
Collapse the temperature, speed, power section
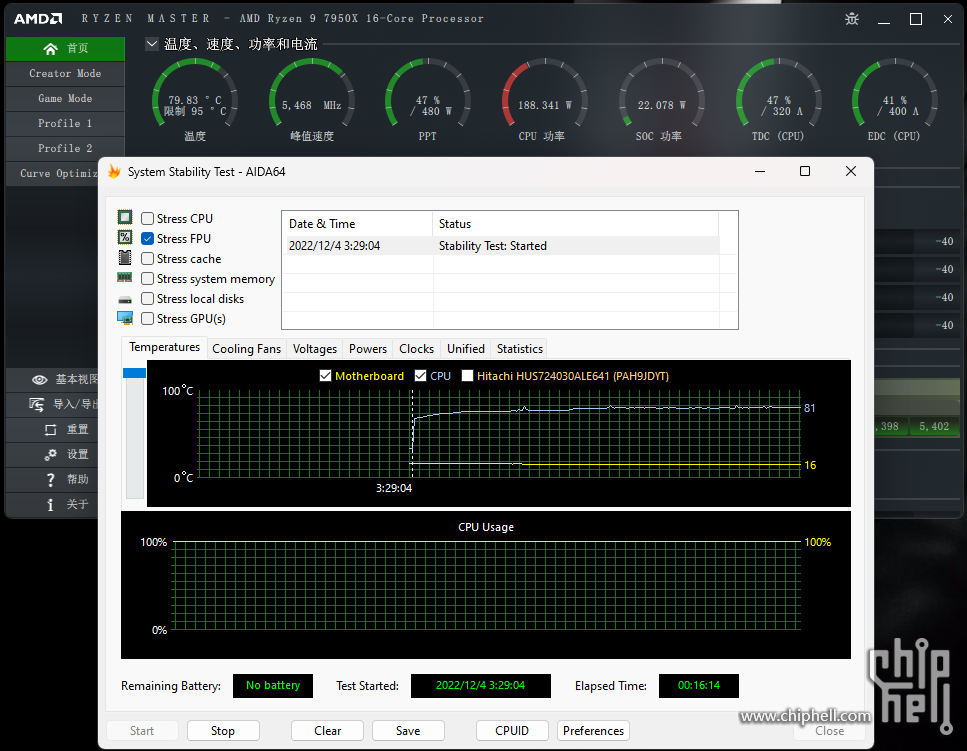pyautogui.click(x=152, y=44)
